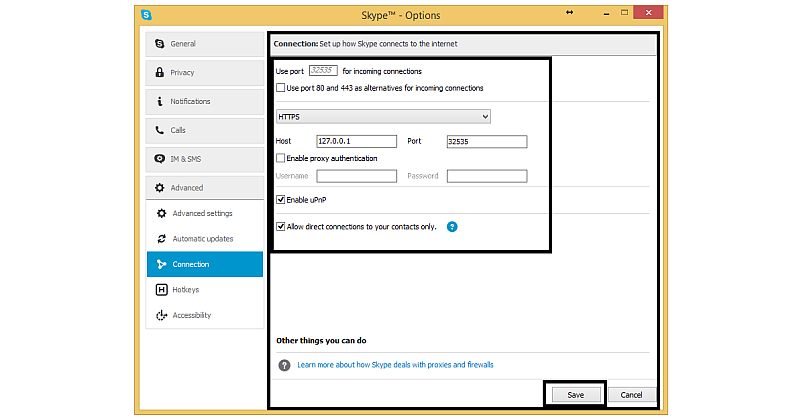Click the Cancel button
Screen dimensions: 800x419
pos(631,395)
